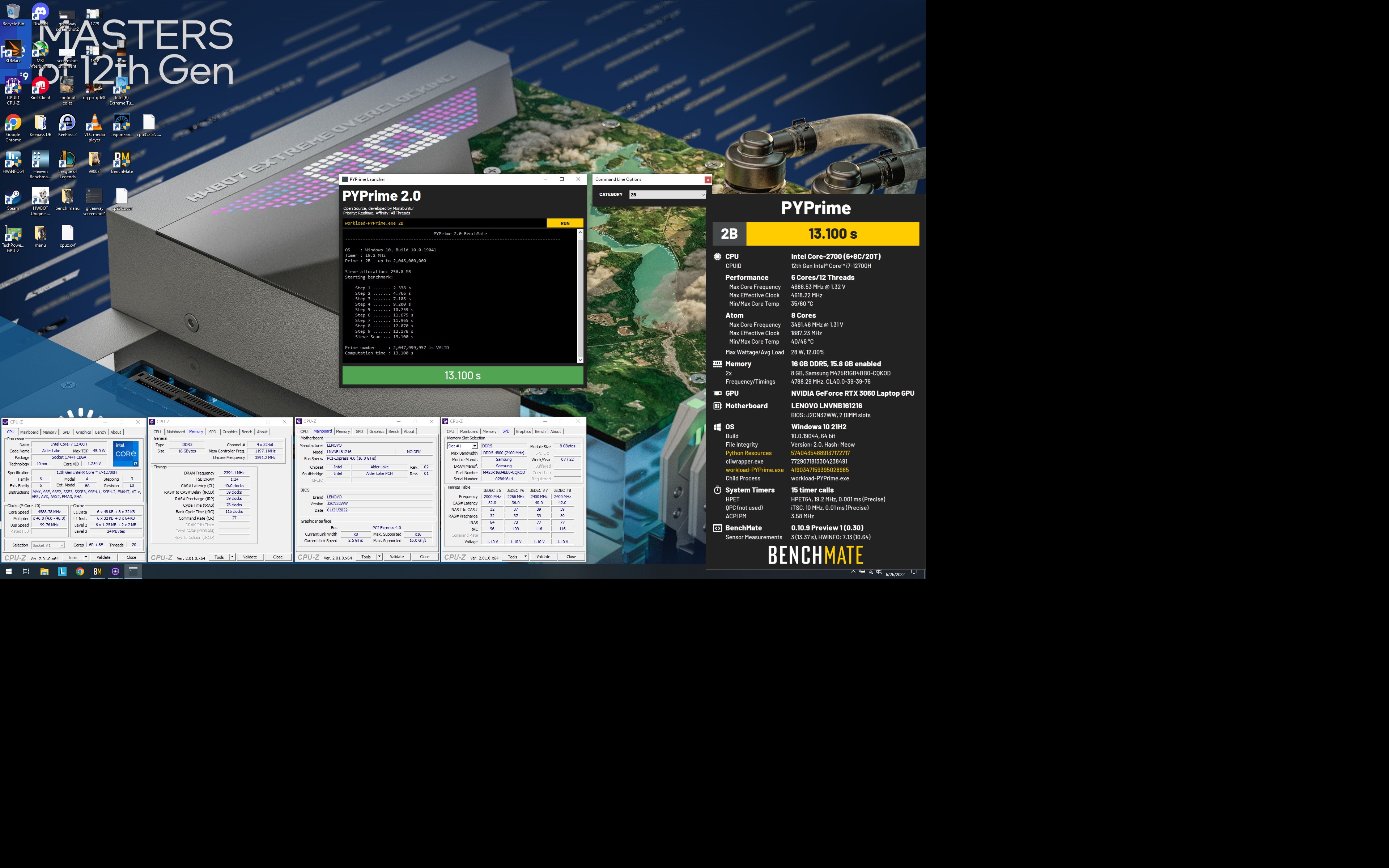Viewport: 1389px width, 868px height.
Task: Open the bench manu folder
Action: pyautogui.click(x=67, y=200)
